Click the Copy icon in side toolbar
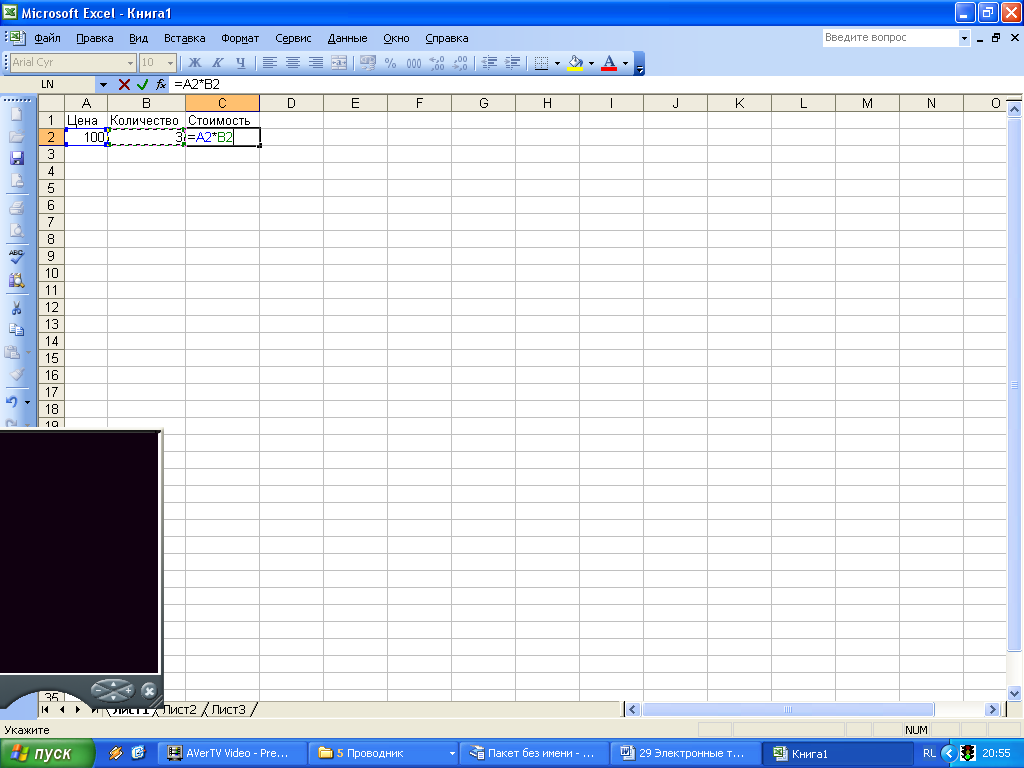The image size is (1024, 768). click(17, 329)
